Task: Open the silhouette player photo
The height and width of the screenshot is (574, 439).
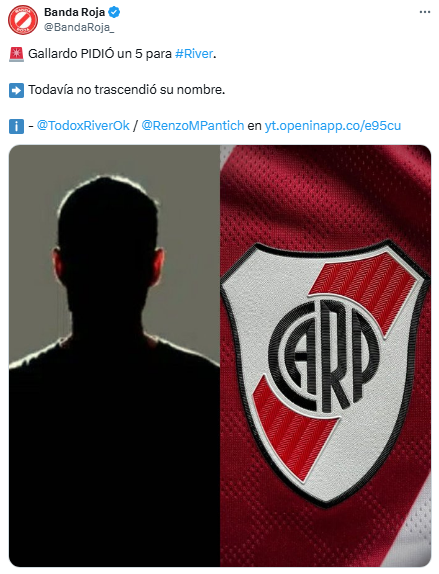Action: (x=114, y=356)
